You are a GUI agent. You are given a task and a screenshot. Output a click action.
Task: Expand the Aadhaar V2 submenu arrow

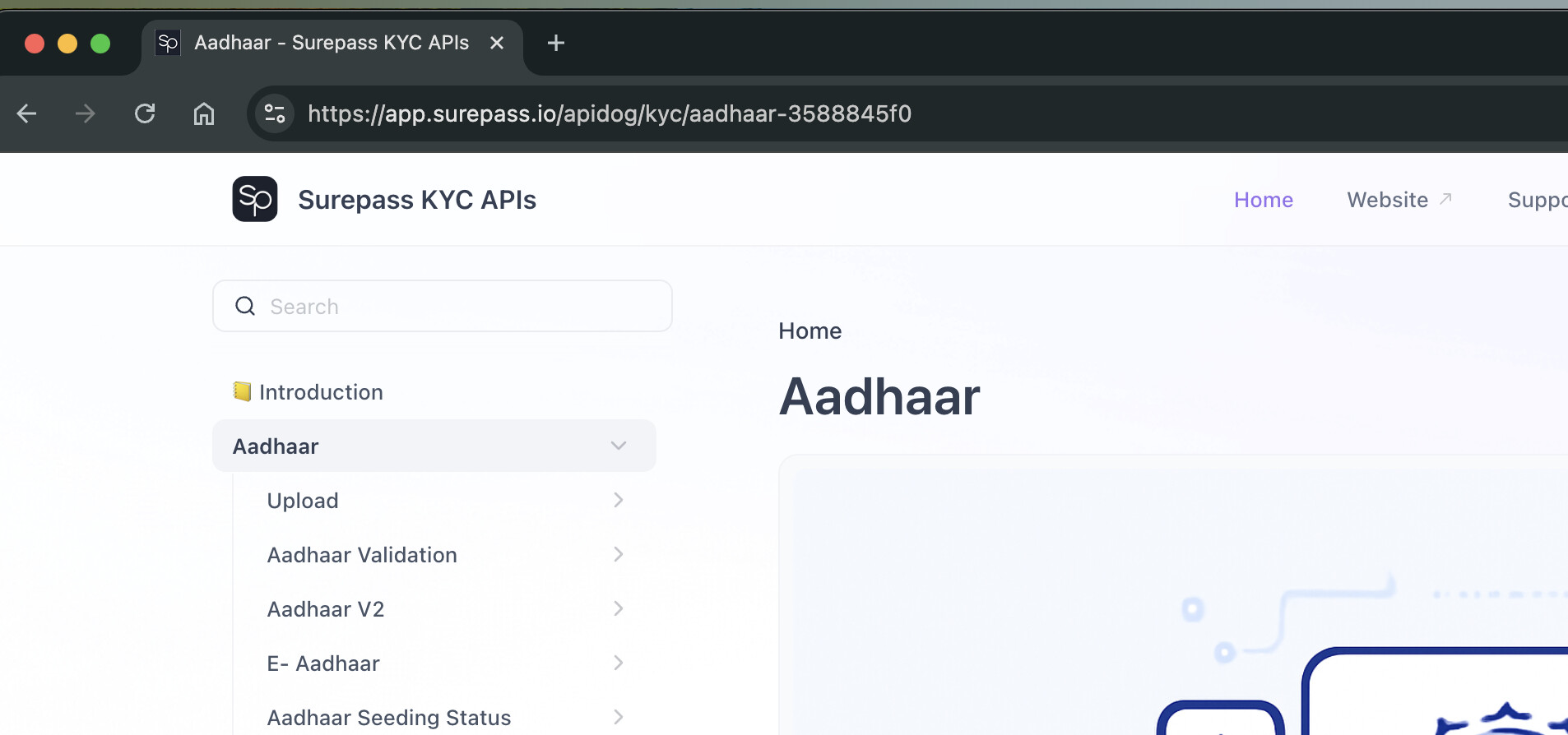pyautogui.click(x=619, y=608)
